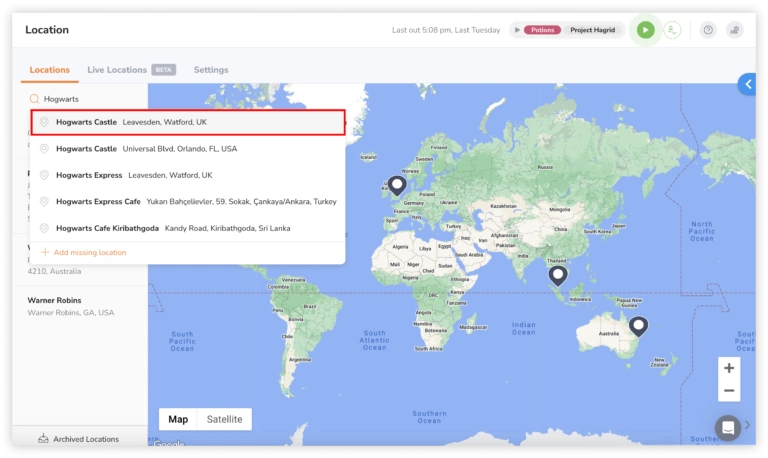Click the Warner Robins, GA, USA address
The image size is (768, 458).
(71, 313)
